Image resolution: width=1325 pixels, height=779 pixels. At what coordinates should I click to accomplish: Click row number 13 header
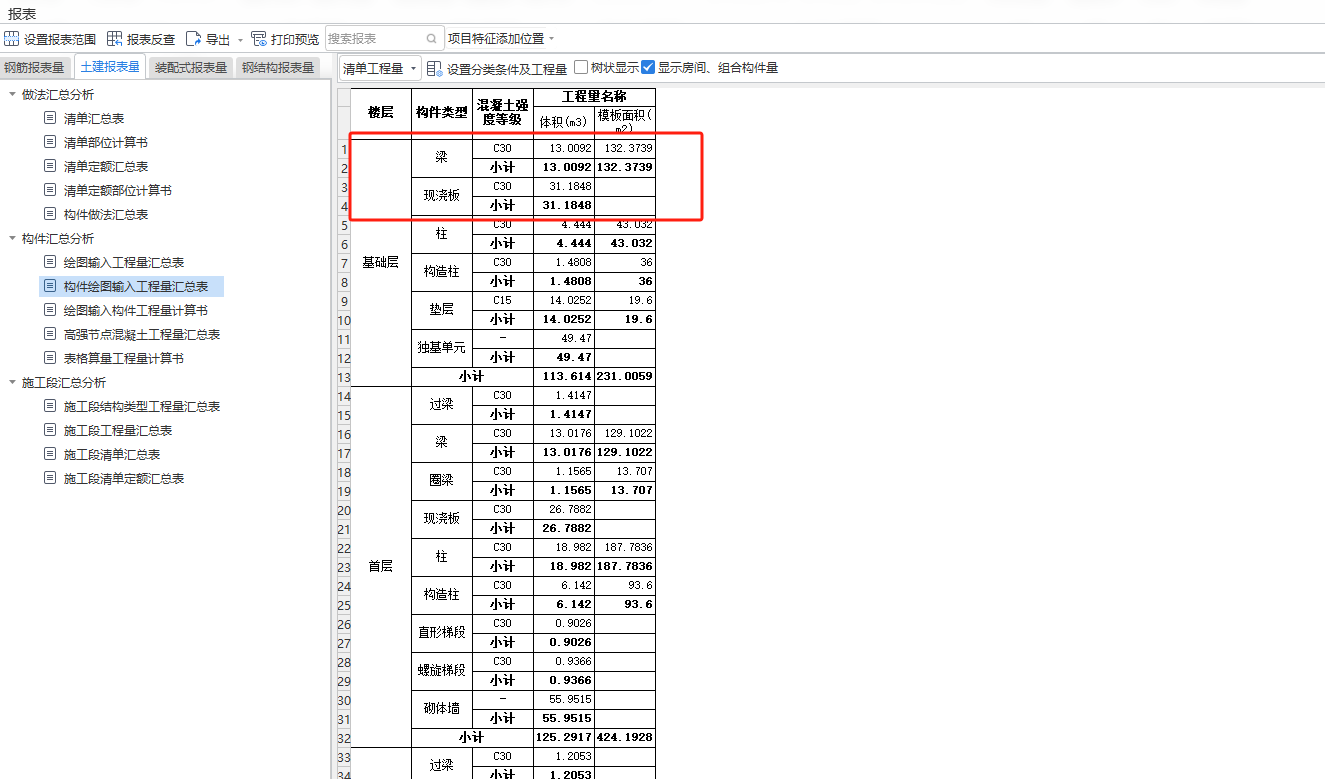click(x=344, y=377)
